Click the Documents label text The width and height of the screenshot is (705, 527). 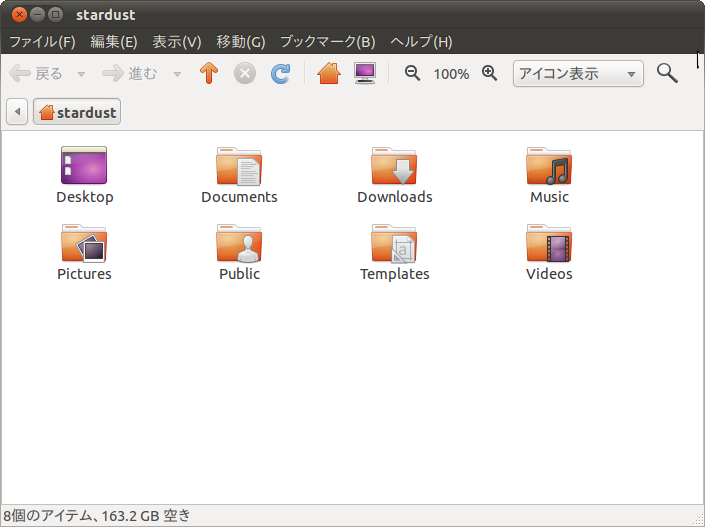tap(239, 197)
